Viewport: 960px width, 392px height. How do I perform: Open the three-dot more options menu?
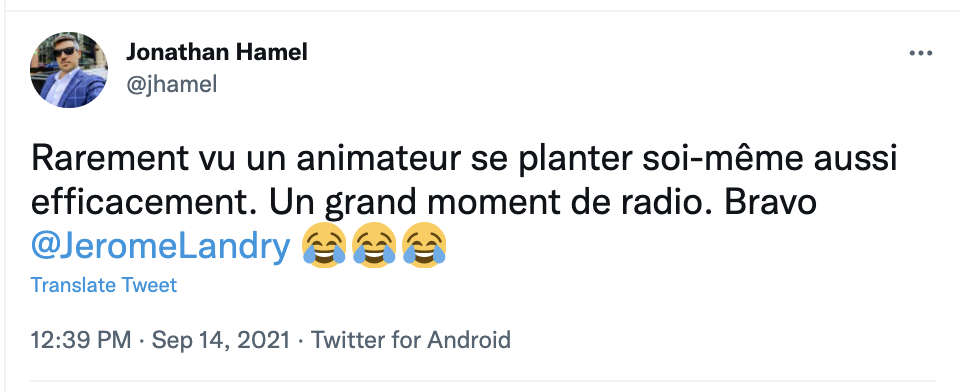coord(920,54)
